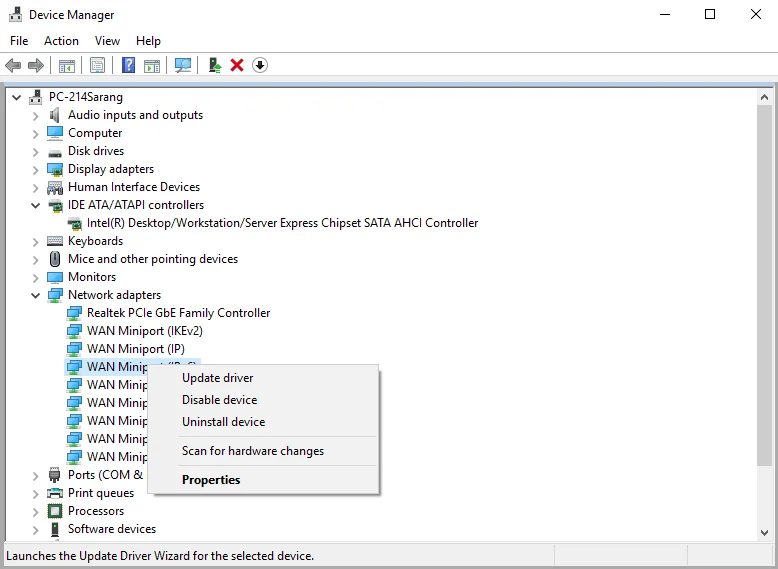Expand the Print queues chevron
778x569 pixels.
pyautogui.click(x=35, y=494)
